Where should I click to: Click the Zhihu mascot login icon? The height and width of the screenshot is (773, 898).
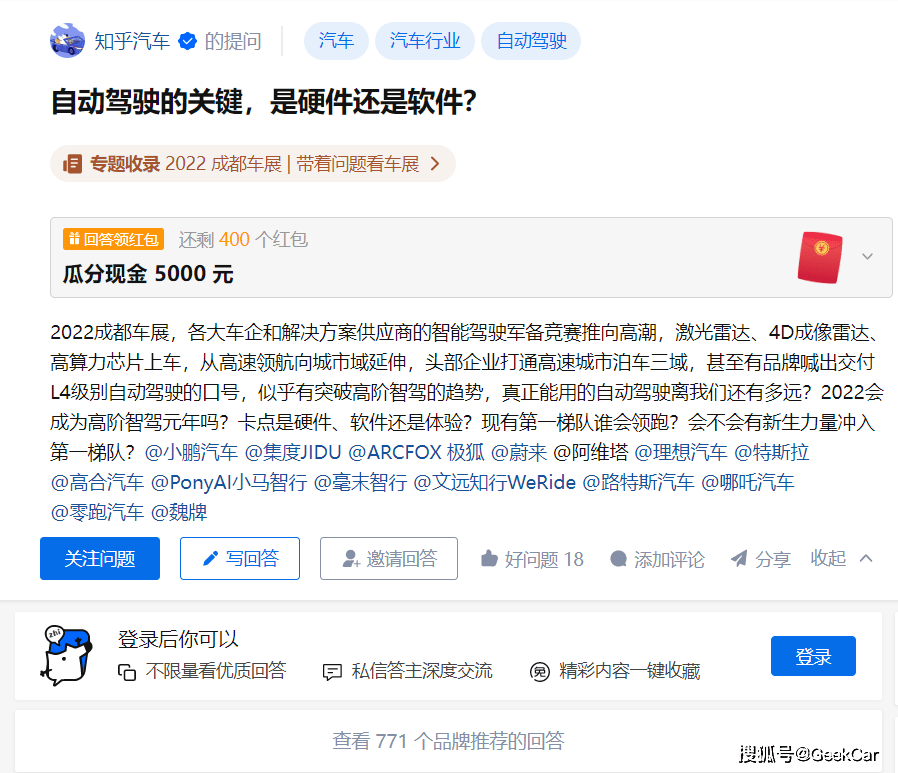point(67,656)
